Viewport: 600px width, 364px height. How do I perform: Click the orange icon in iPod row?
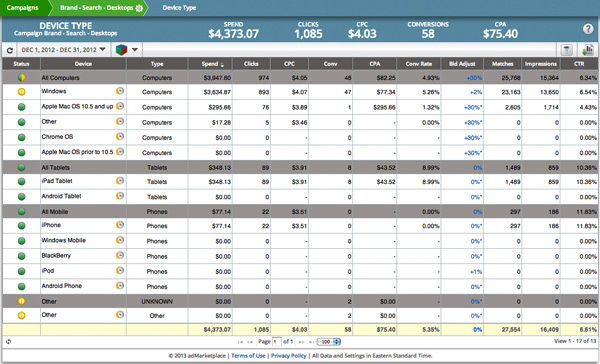[120, 270]
